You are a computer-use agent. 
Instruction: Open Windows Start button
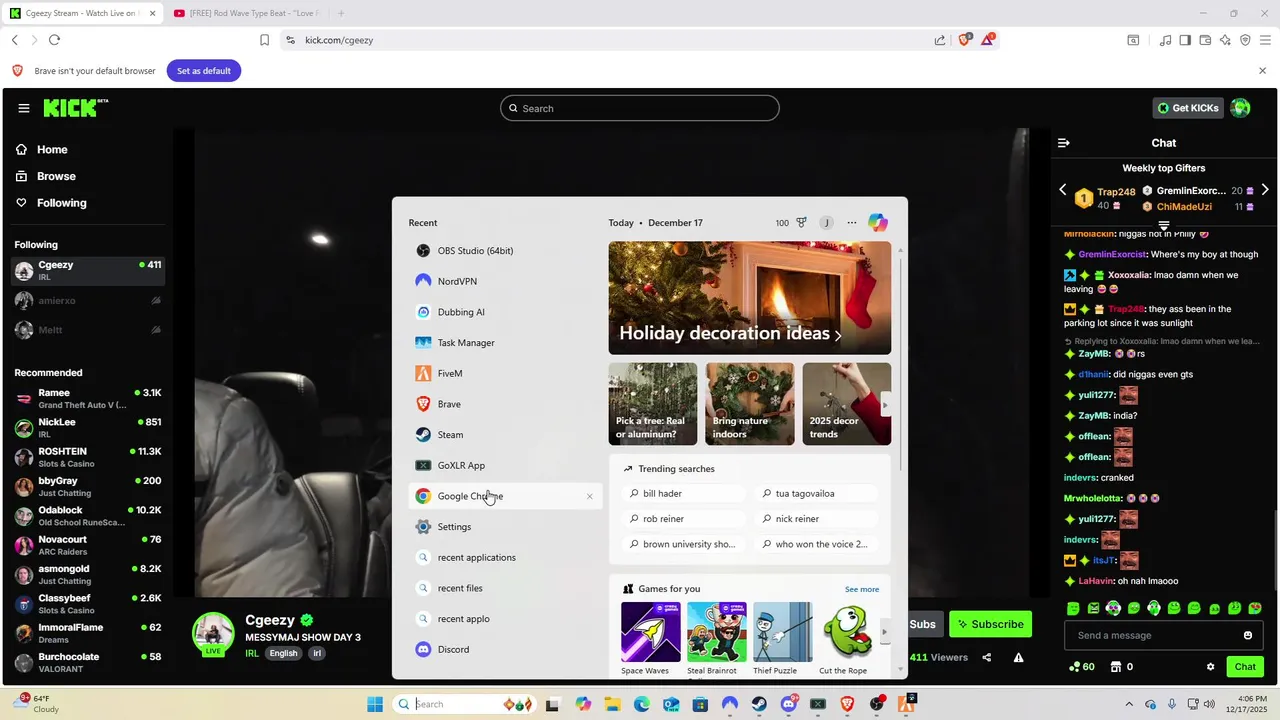tap(375, 704)
